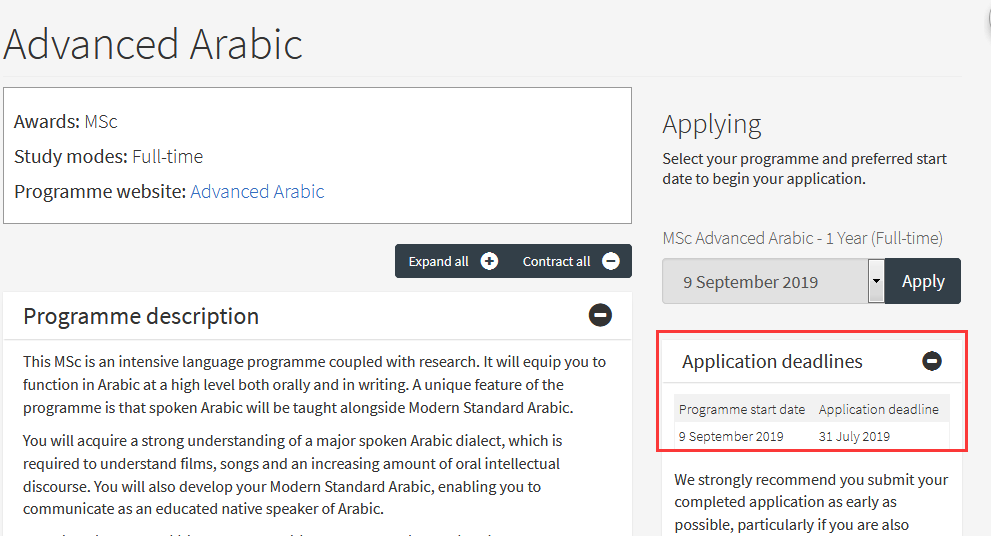Click the Application deadlines section heading
Viewport: 991px width, 536px height.
coord(772,362)
